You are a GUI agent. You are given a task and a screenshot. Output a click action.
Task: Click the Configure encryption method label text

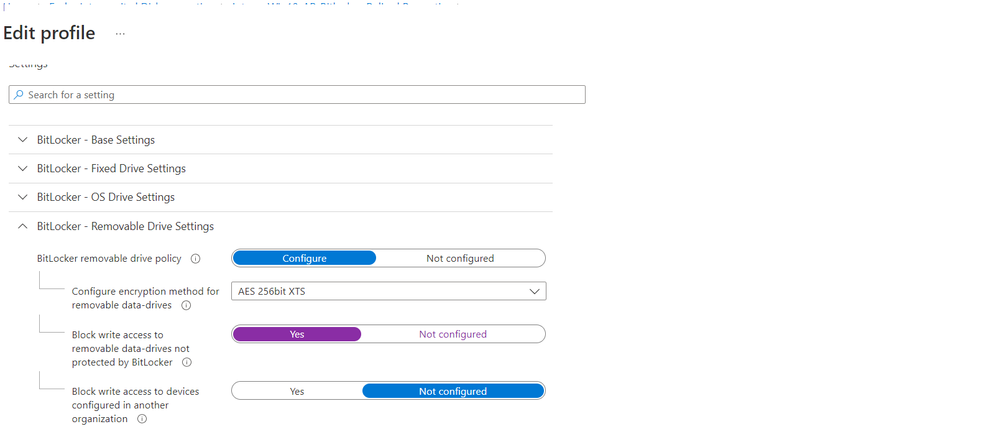(145, 298)
